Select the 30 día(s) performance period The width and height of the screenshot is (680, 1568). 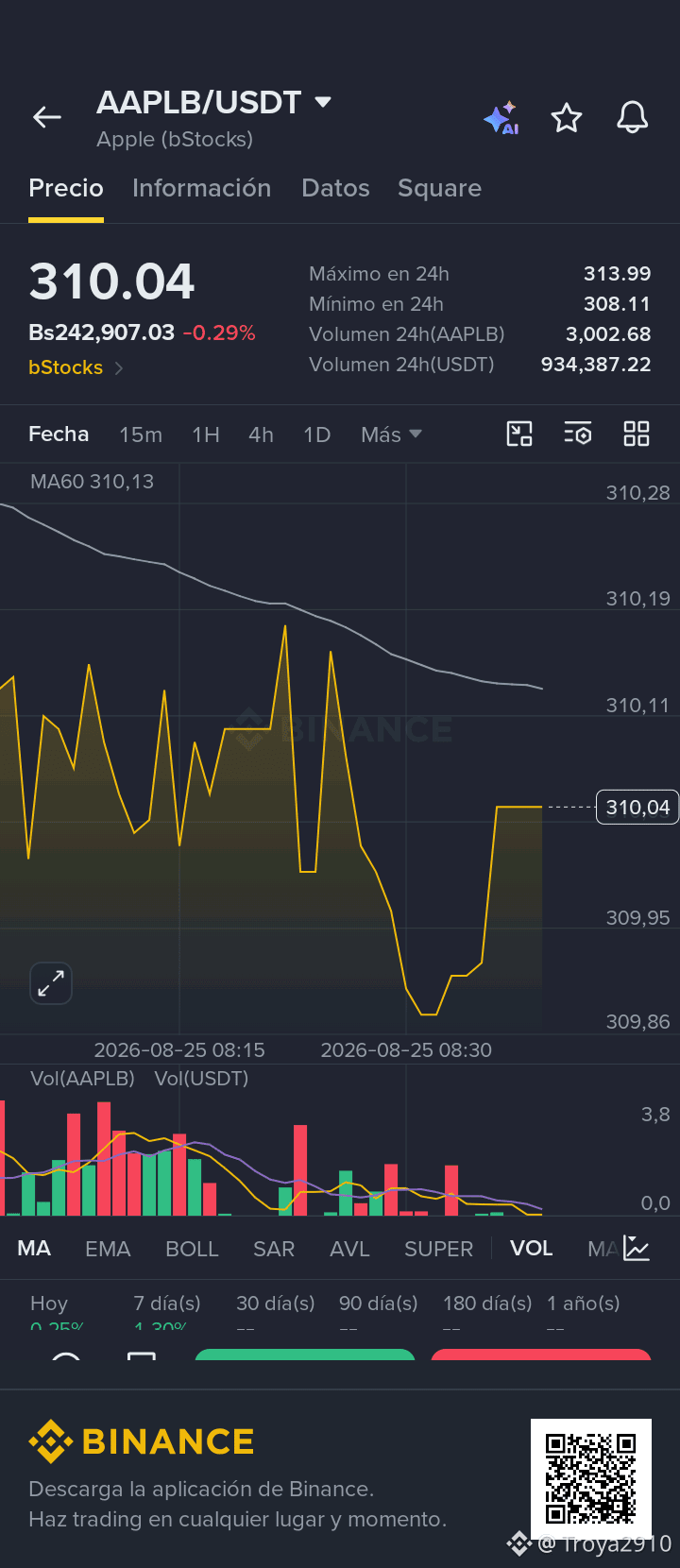[275, 1304]
